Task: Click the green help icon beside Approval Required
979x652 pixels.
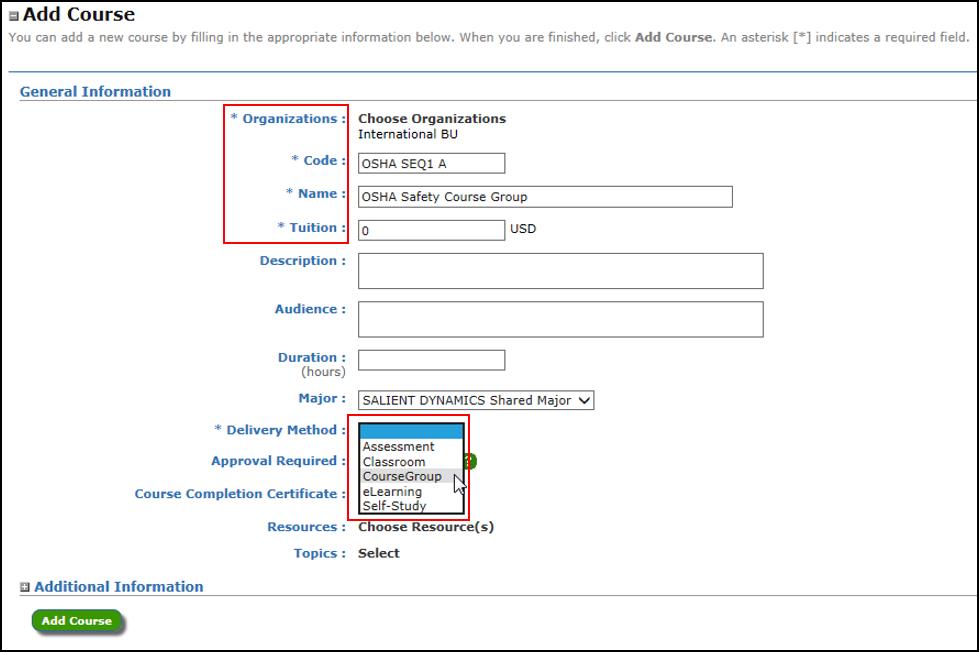Action: (x=470, y=461)
